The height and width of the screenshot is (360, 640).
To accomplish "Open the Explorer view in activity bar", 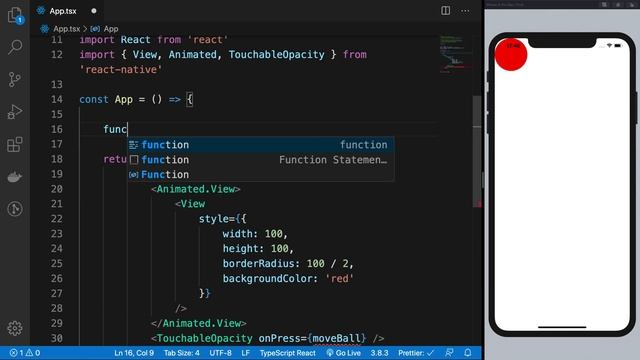I will [15, 16].
